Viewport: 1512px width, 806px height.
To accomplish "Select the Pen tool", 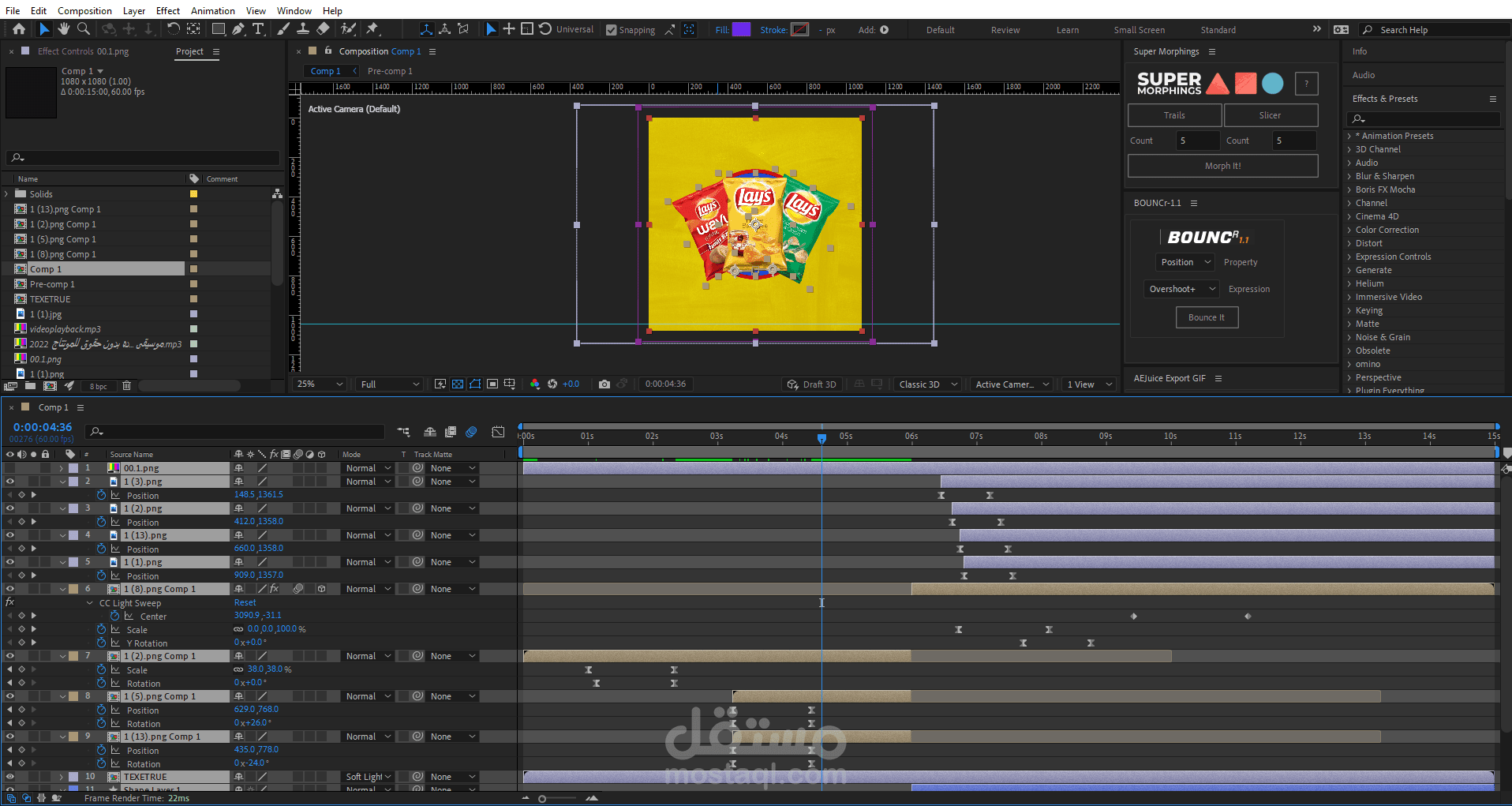I will tap(238, 29).
